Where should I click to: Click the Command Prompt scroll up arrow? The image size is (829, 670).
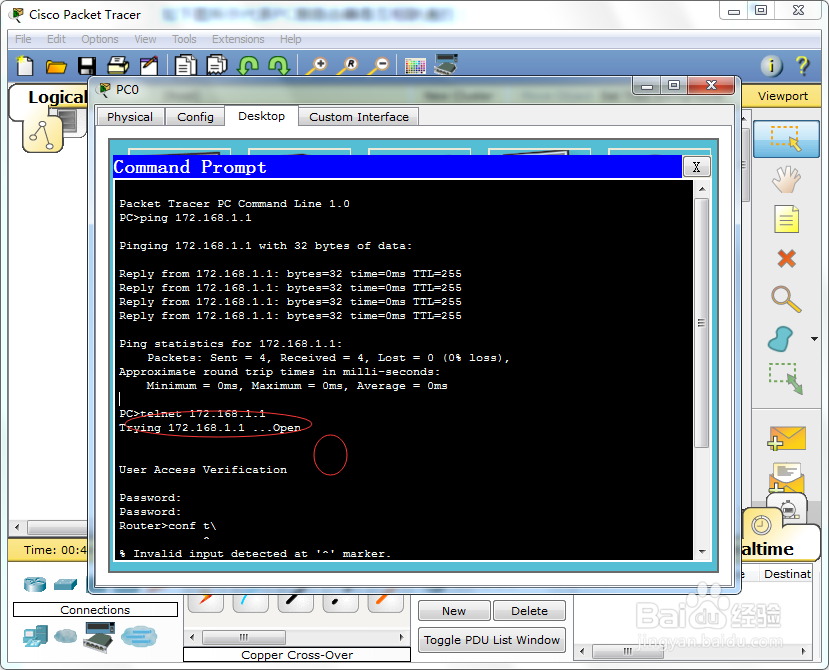pos(702,189)
